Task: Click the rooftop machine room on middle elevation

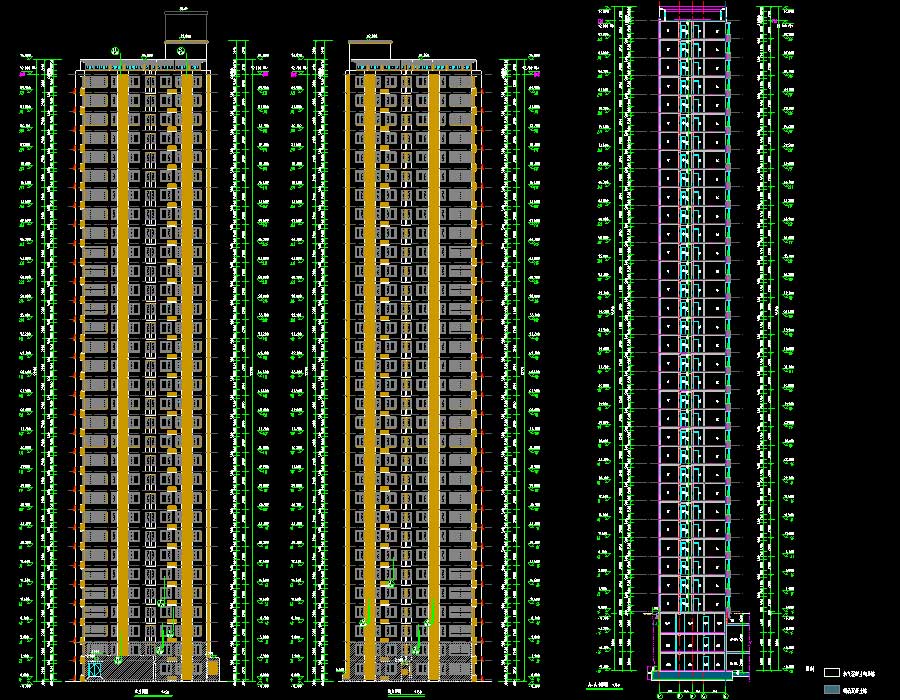Action: tap(370, 50)
